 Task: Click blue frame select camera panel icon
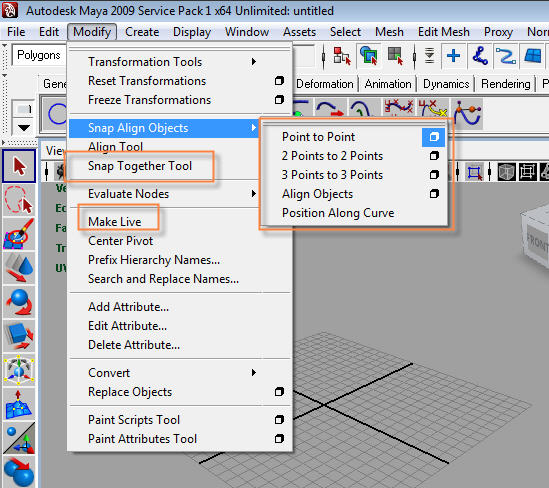click(474, 172)
